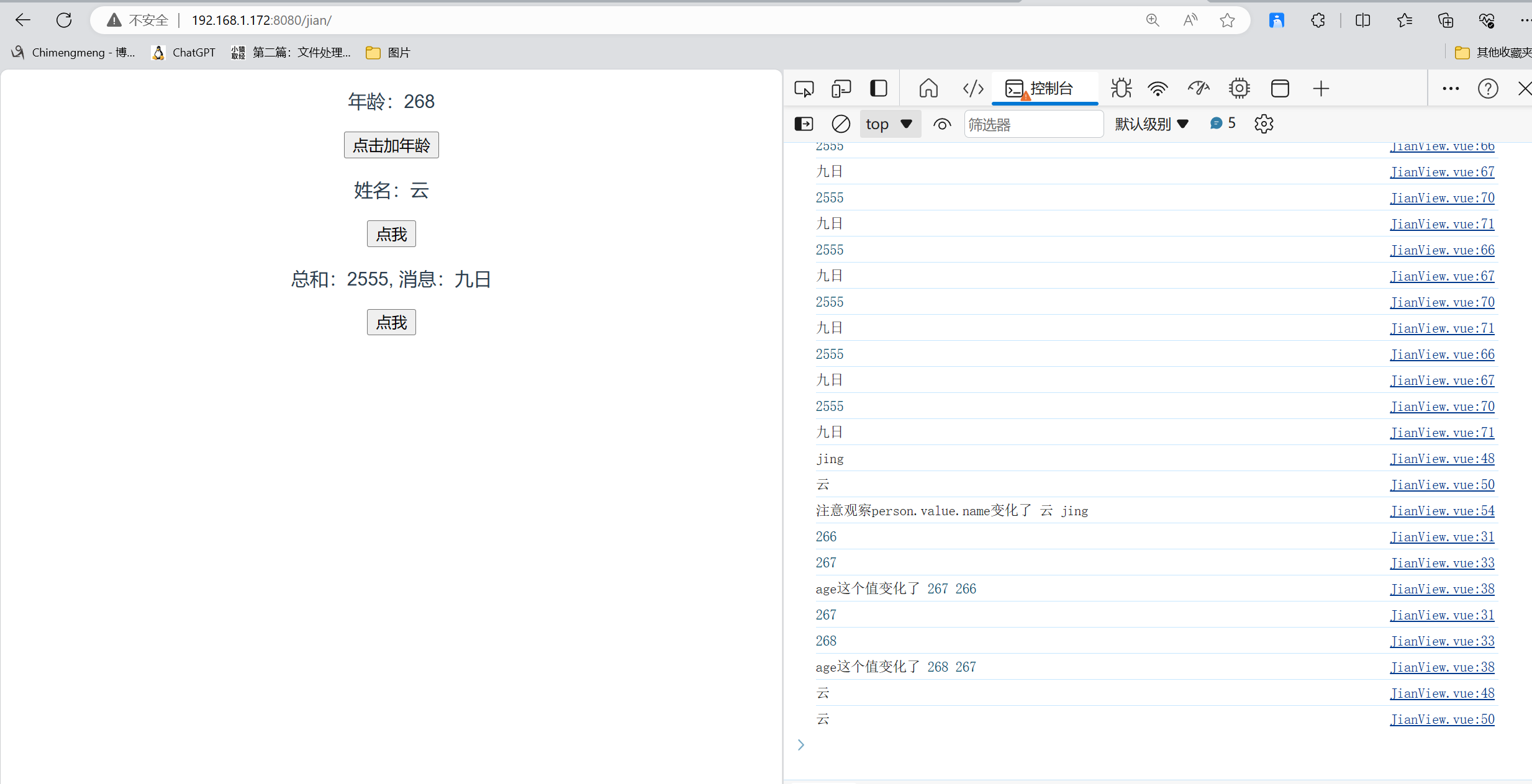This screenshot has height=784, width=1532.
Task: Clear the console output
Action: (841, 124)
